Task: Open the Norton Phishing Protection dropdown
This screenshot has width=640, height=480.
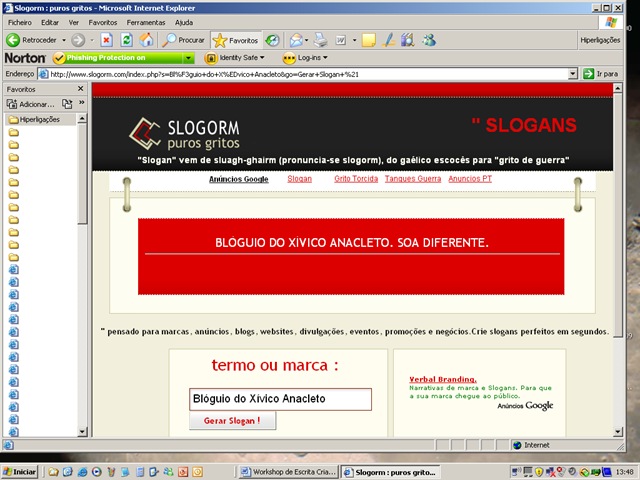Action: (x=188, y=58)
